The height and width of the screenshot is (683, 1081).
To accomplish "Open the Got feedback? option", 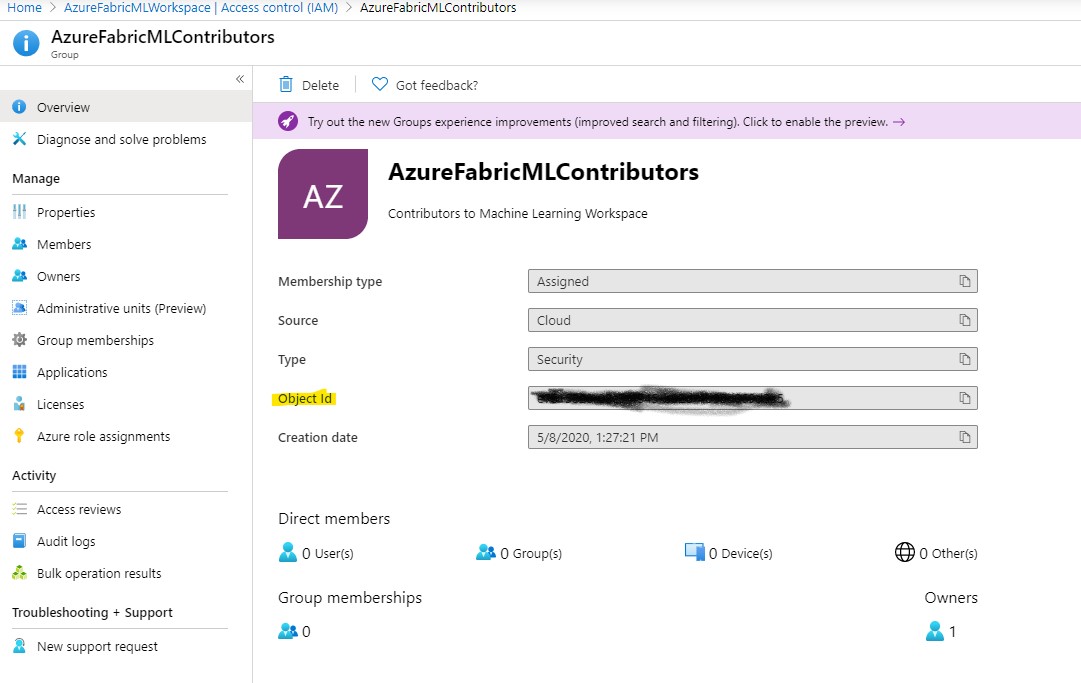I will pyautogui.click(x=424, y=85).
